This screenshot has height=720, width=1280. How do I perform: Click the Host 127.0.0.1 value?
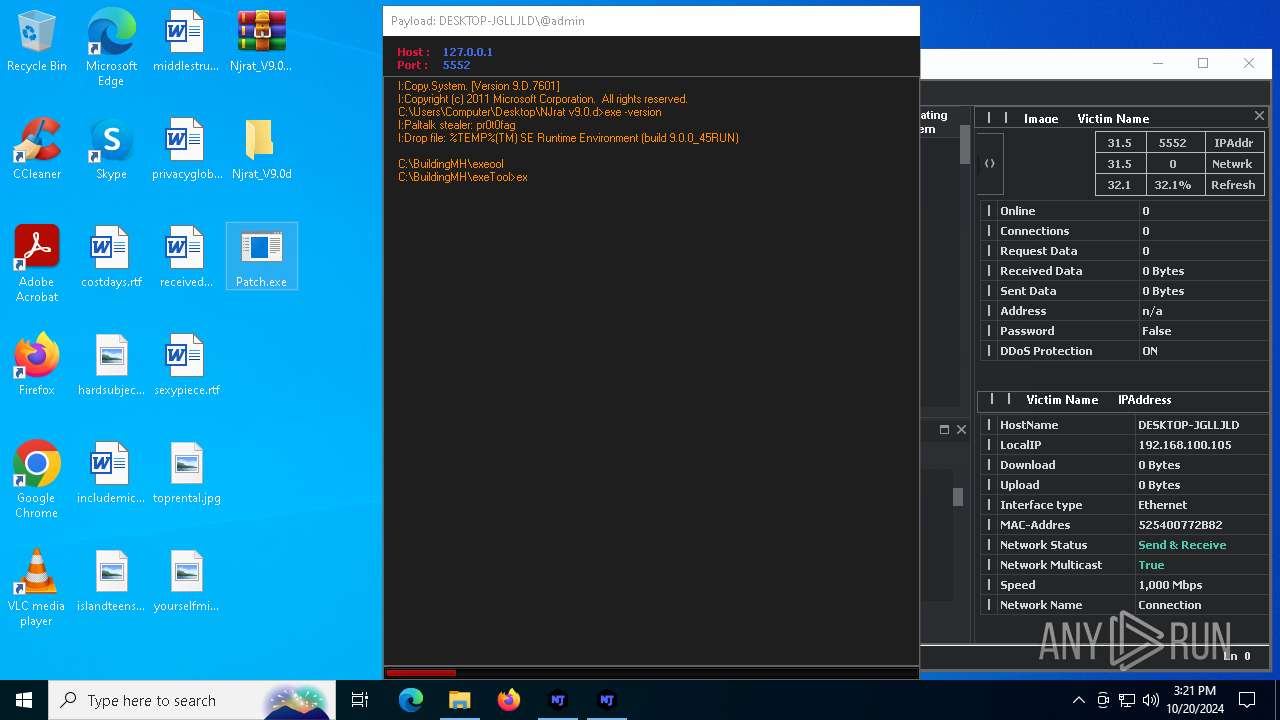pyautogui.click(x=467, y=52)
